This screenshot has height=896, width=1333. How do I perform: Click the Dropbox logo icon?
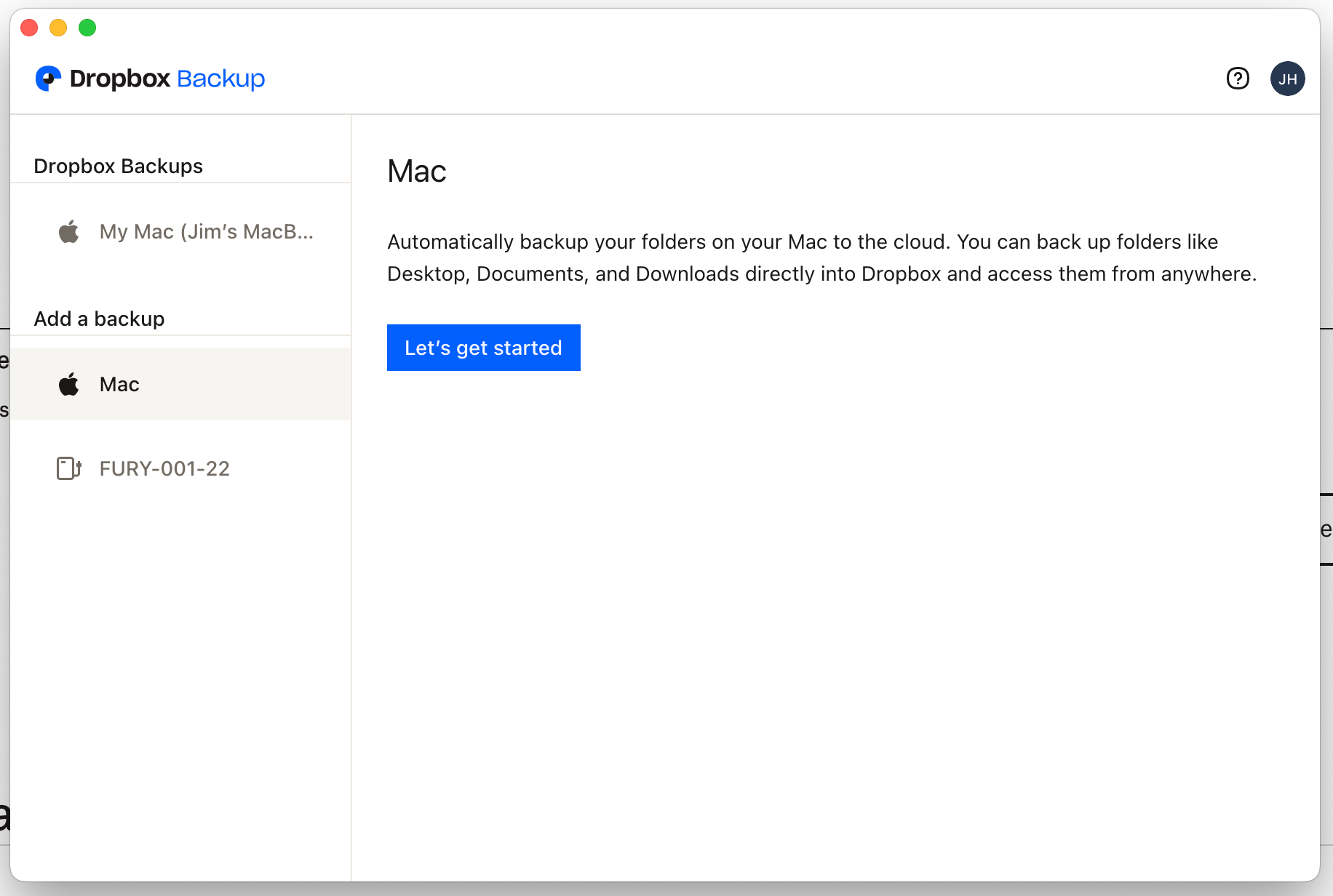coord(49,79)
